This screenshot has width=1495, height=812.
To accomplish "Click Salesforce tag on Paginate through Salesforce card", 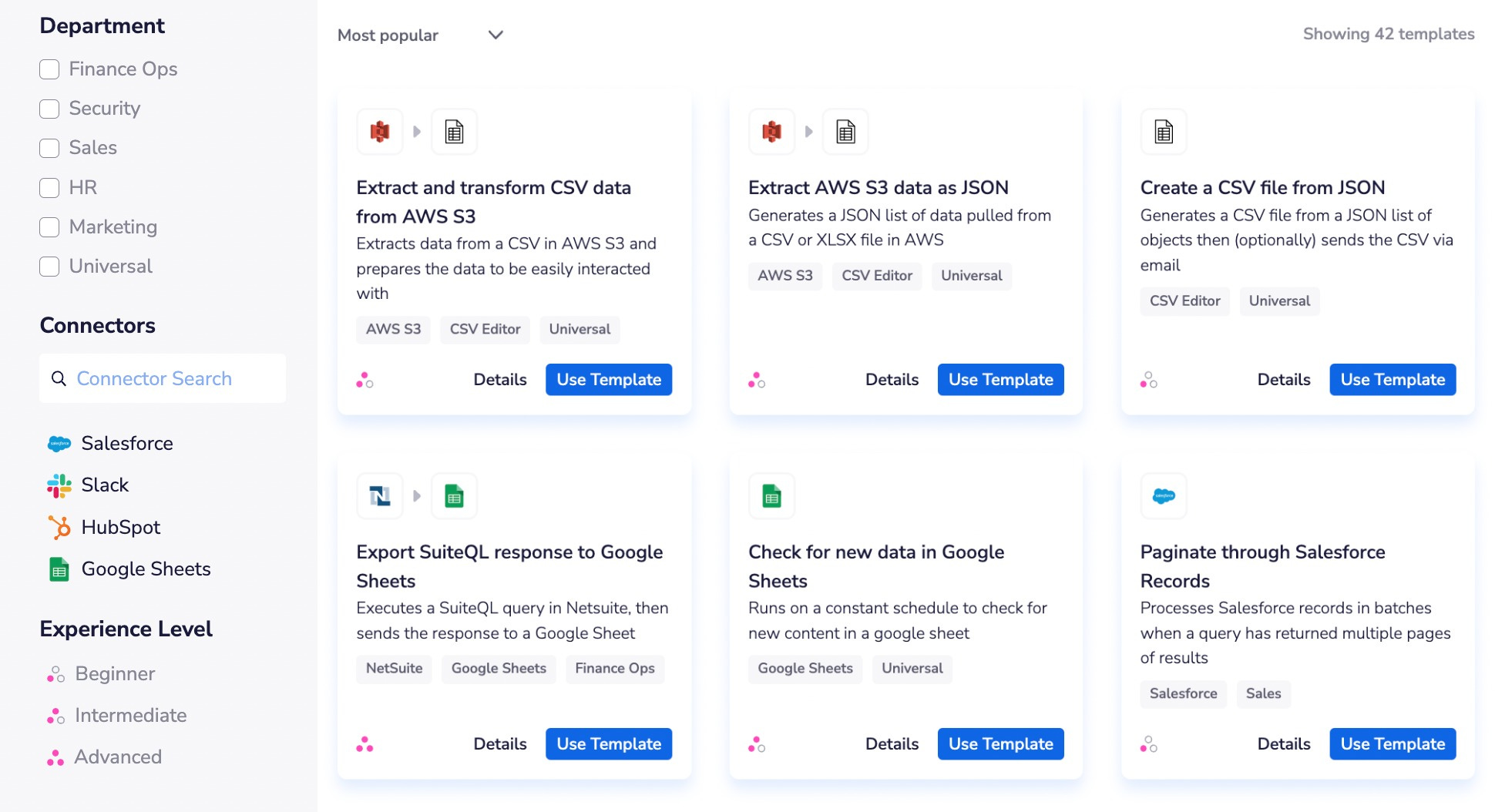I will coord(1183,694).
